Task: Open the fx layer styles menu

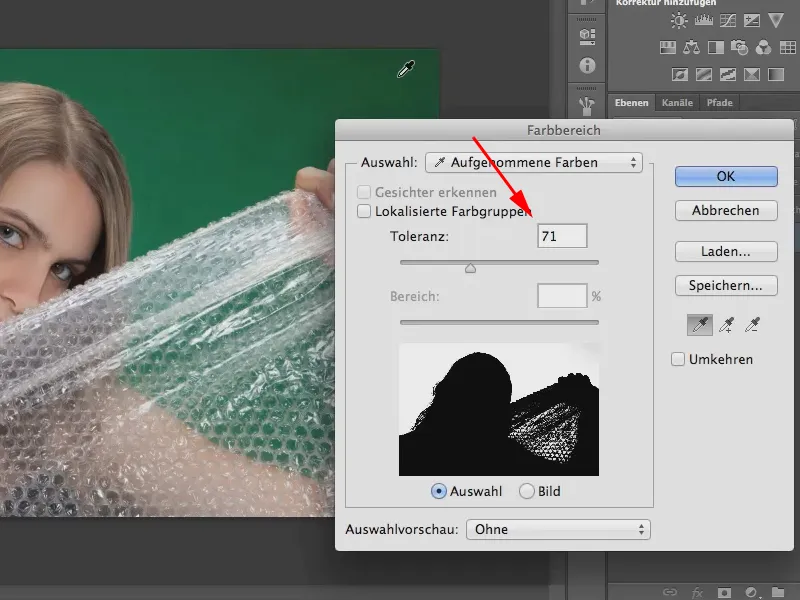Action: point(697,593)
